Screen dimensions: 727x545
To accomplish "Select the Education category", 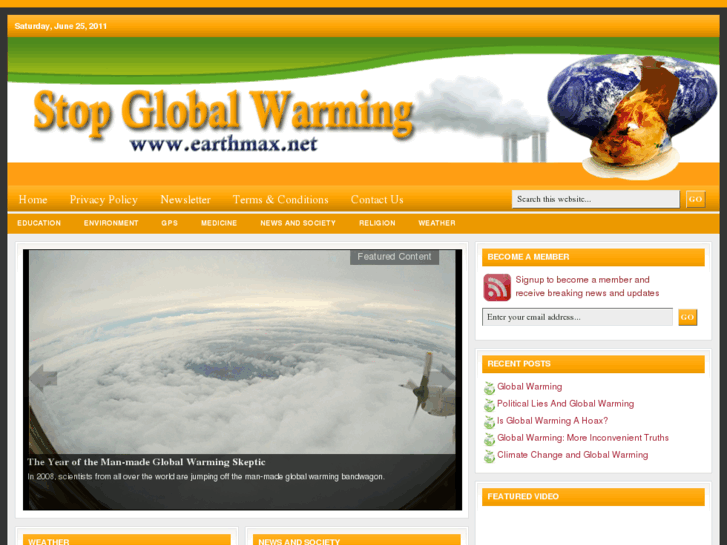I will [x=39, y=223].
